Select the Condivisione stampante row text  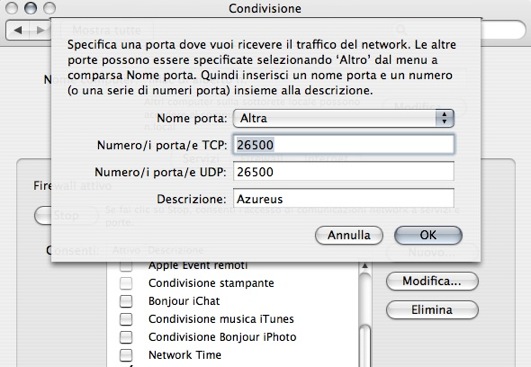coord(211,283)
